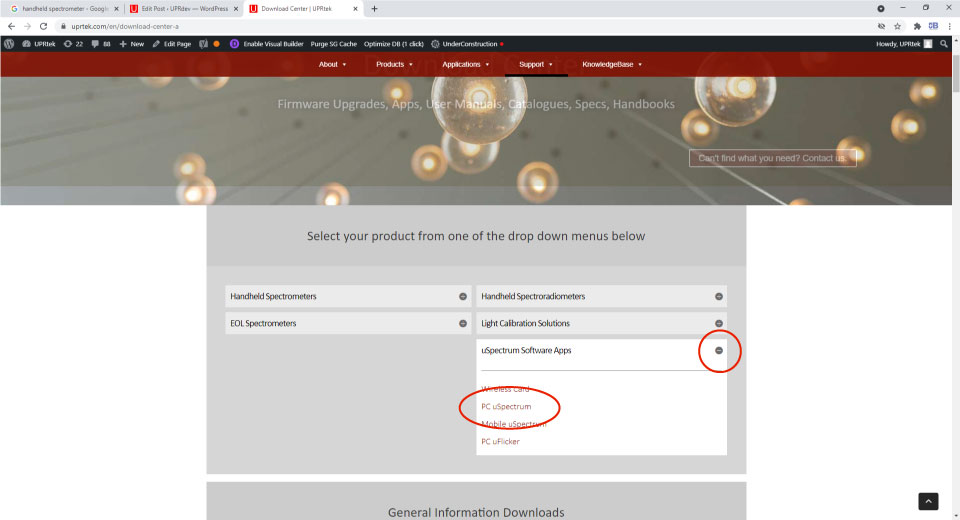
Task: Click the purple Divi builder icon
Action: [234, 44]
